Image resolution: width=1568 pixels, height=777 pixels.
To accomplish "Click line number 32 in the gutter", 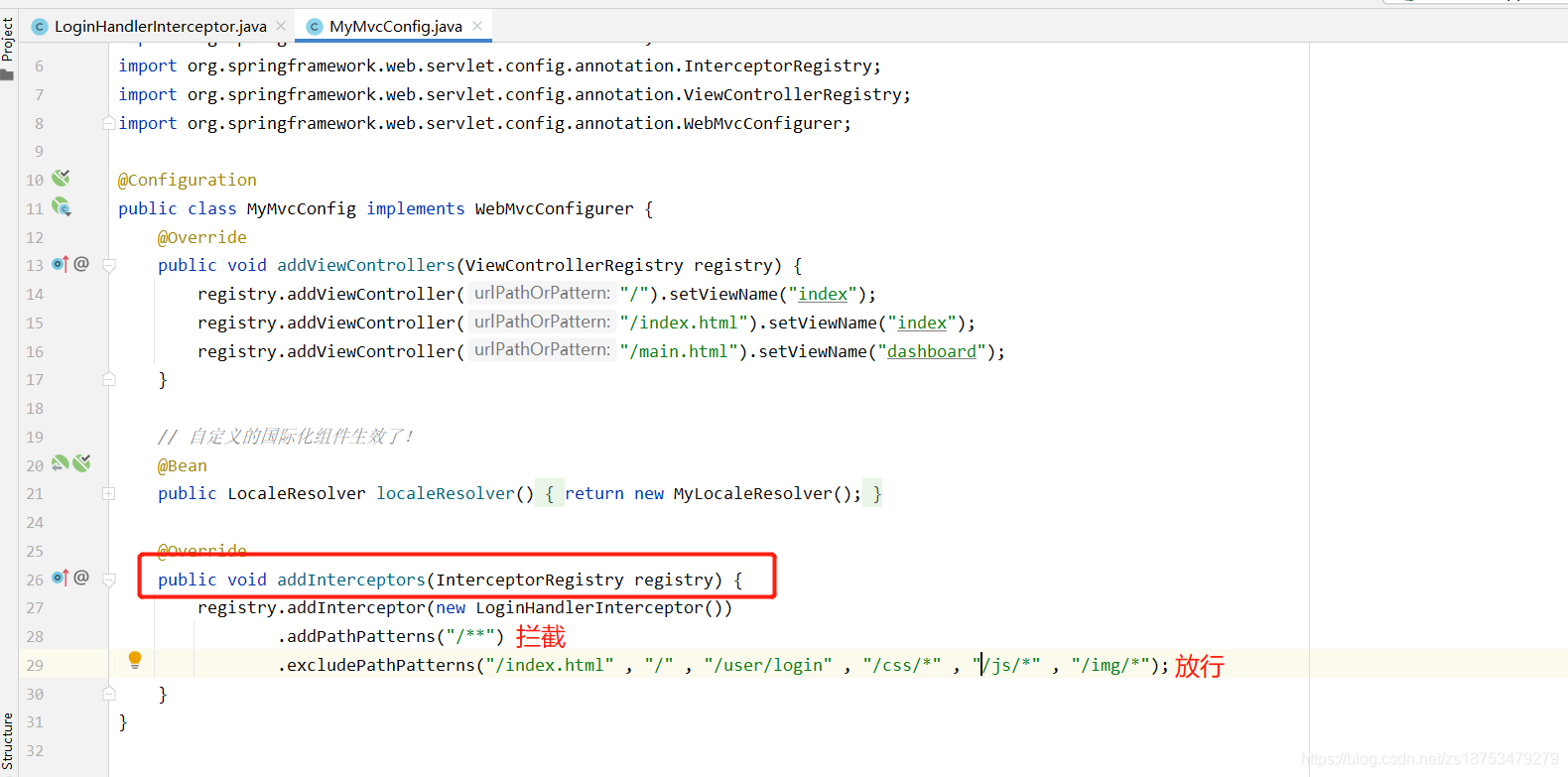I will (35, 750).
